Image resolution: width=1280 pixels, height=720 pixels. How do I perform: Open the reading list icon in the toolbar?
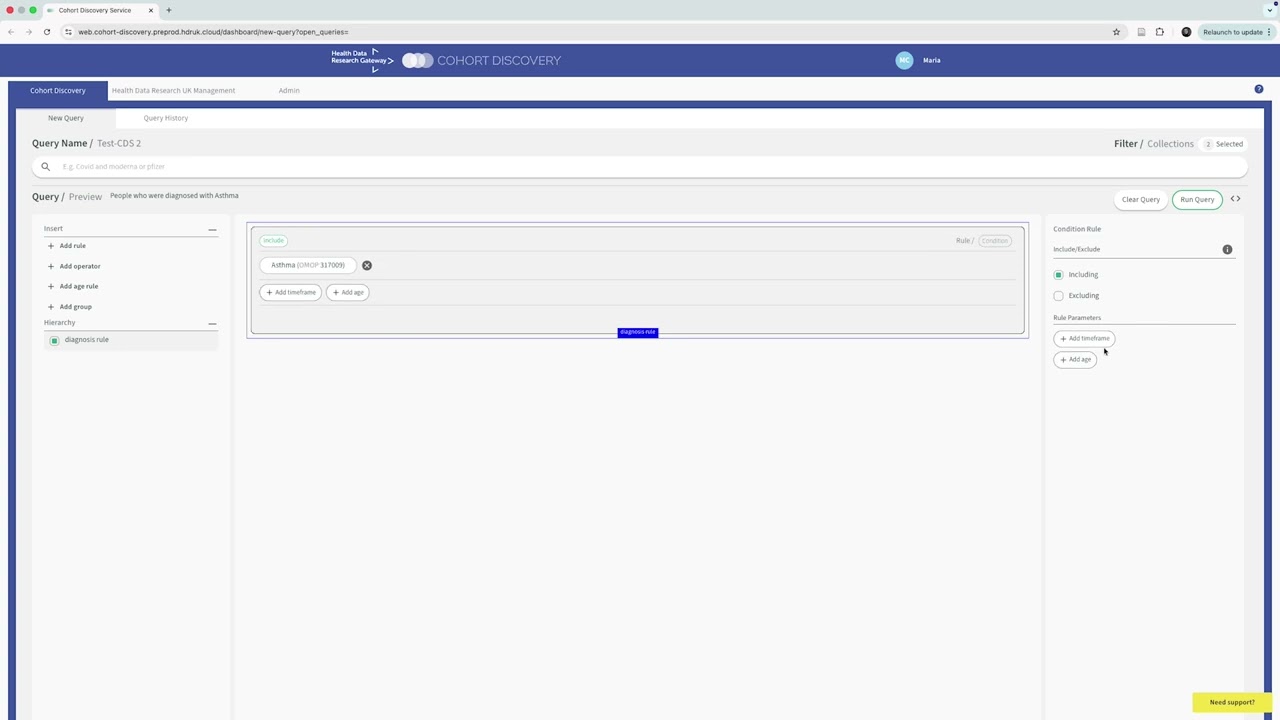pos(1141,32)
